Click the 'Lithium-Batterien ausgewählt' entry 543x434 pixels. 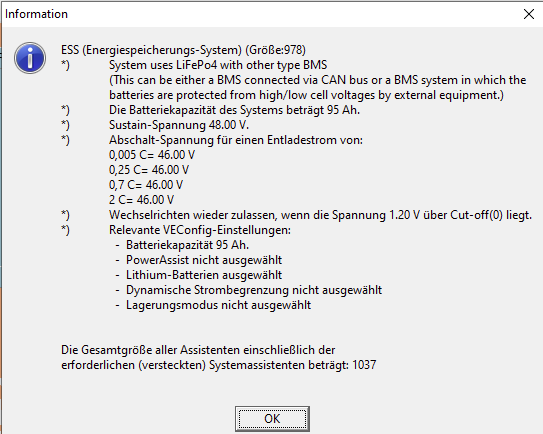(204, 275)
